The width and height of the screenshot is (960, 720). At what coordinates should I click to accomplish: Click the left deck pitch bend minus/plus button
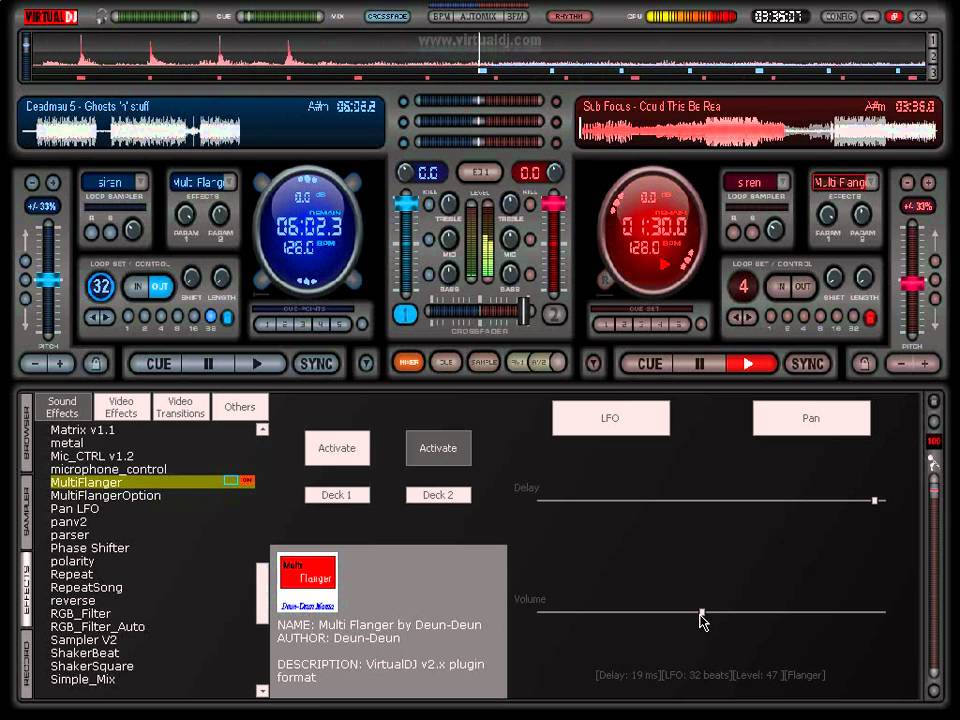47,364
